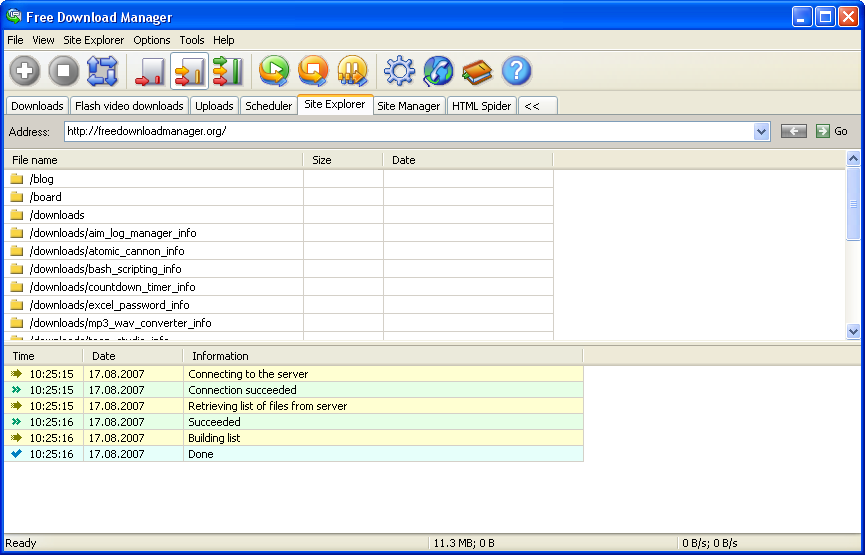Select heavy traffic mode icon
This screenshot has width=865, height=555.
point(228,71)
